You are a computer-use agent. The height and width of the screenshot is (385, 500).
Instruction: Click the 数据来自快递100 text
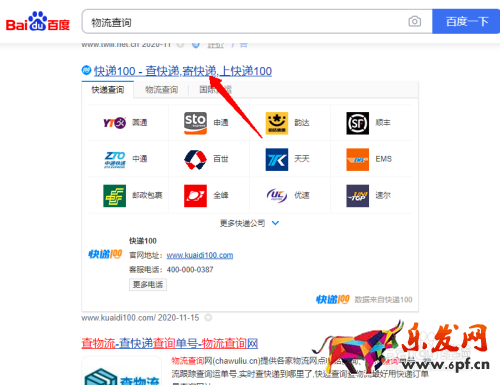point(383,300)
